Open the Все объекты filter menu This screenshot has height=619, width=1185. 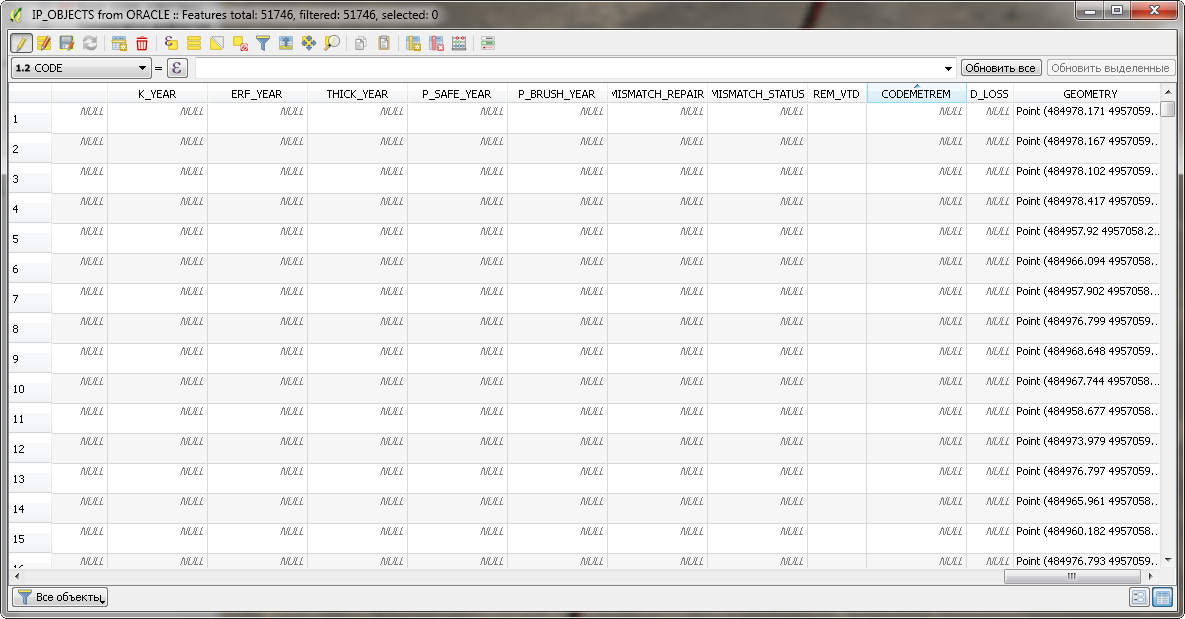[x=60, y=597]
